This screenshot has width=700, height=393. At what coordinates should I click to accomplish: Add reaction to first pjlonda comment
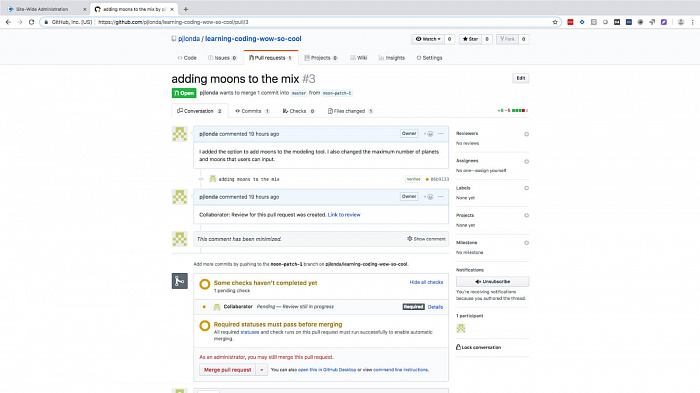coord(429,134)
